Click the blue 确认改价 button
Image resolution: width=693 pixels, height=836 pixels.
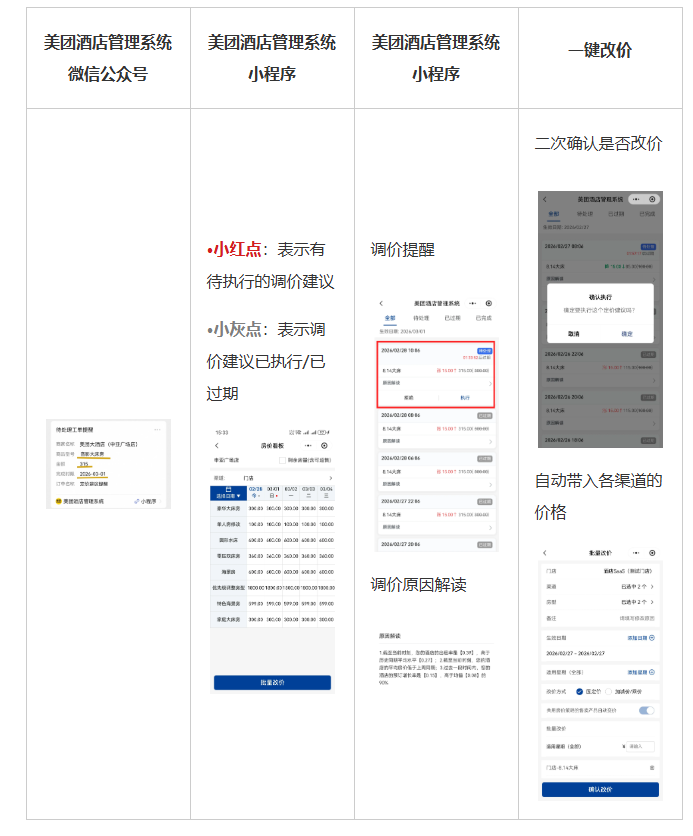click(x=600, y=790)
